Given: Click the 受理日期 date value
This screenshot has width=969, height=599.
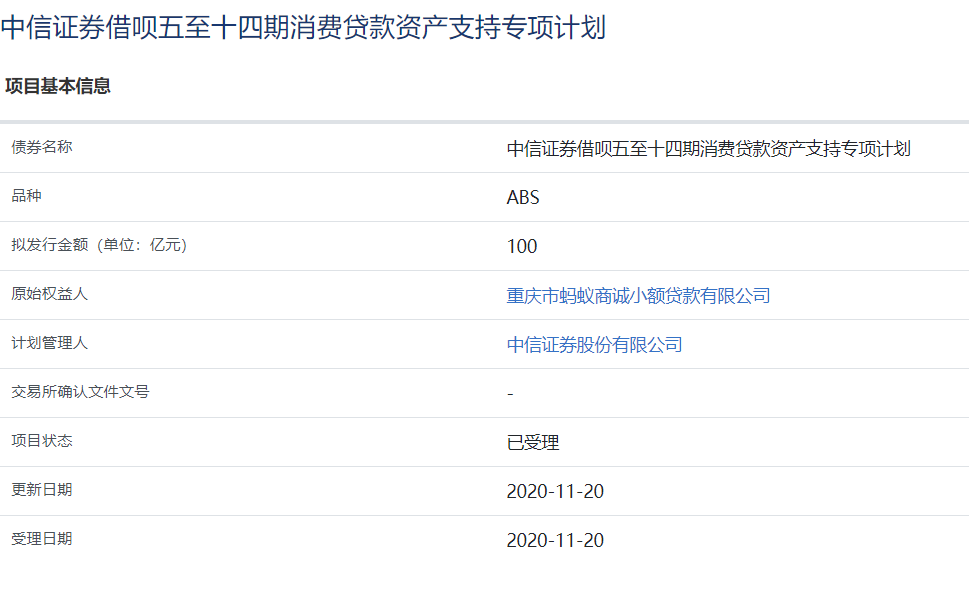Looking at the screenshot, I should click(x=555, y=541).
